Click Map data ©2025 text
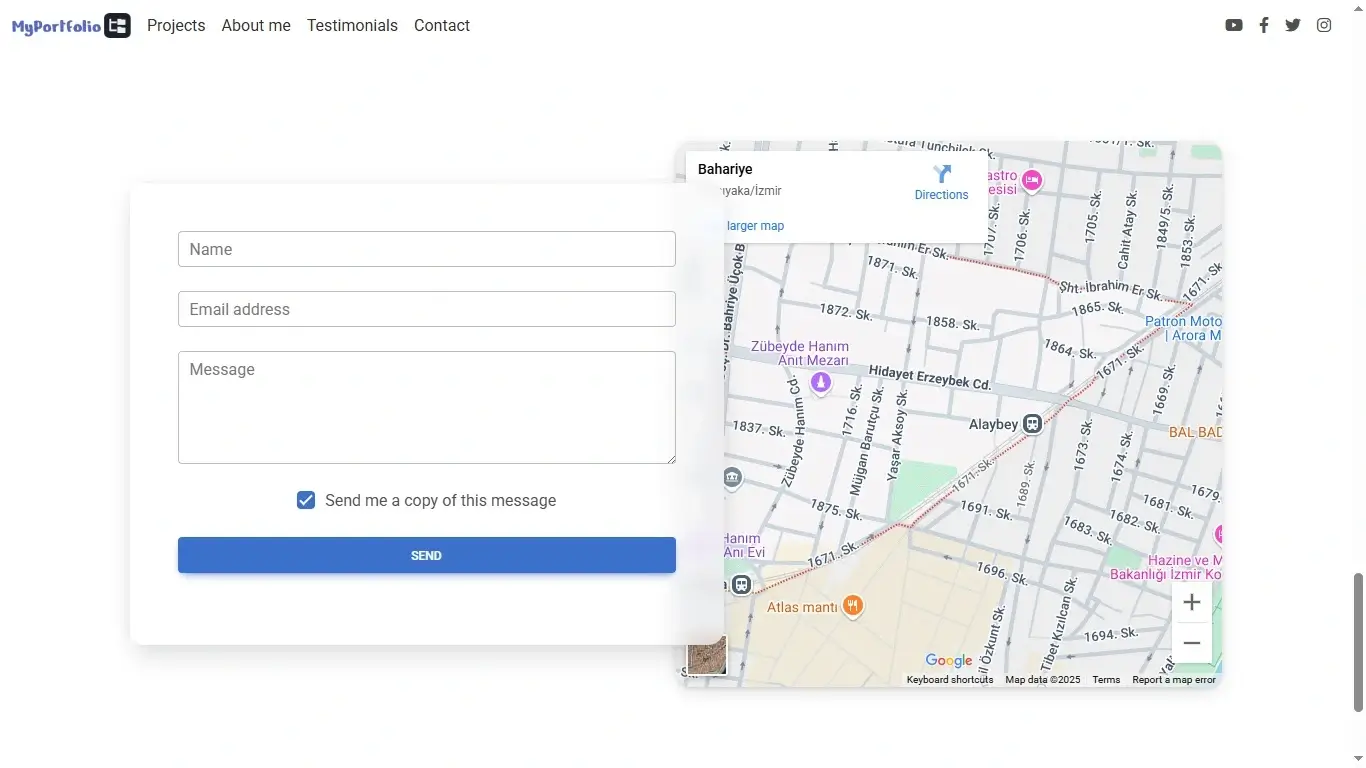 pos(1043,680)
